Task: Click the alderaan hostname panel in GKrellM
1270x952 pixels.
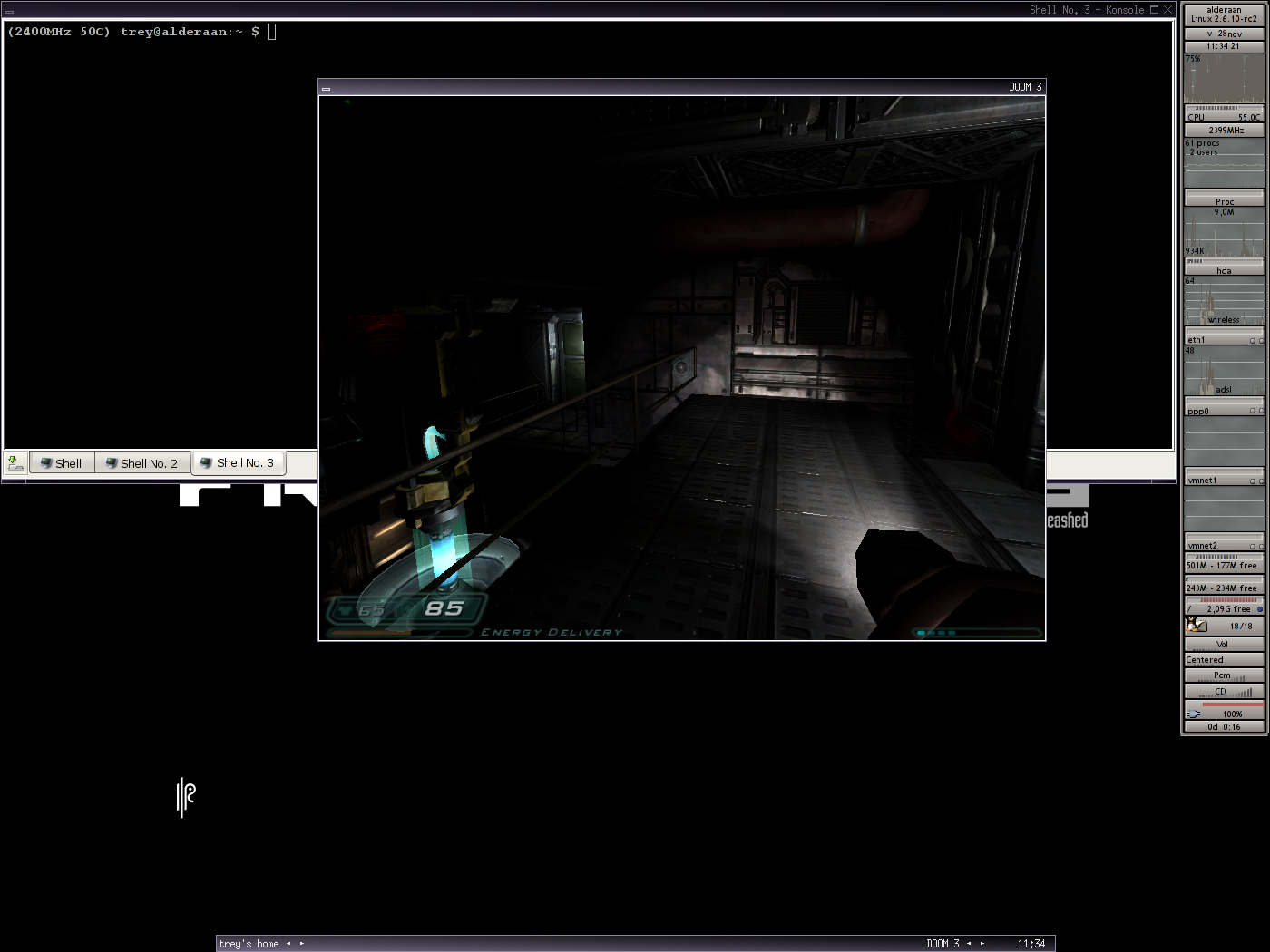Action: [x=1224, y=15]
